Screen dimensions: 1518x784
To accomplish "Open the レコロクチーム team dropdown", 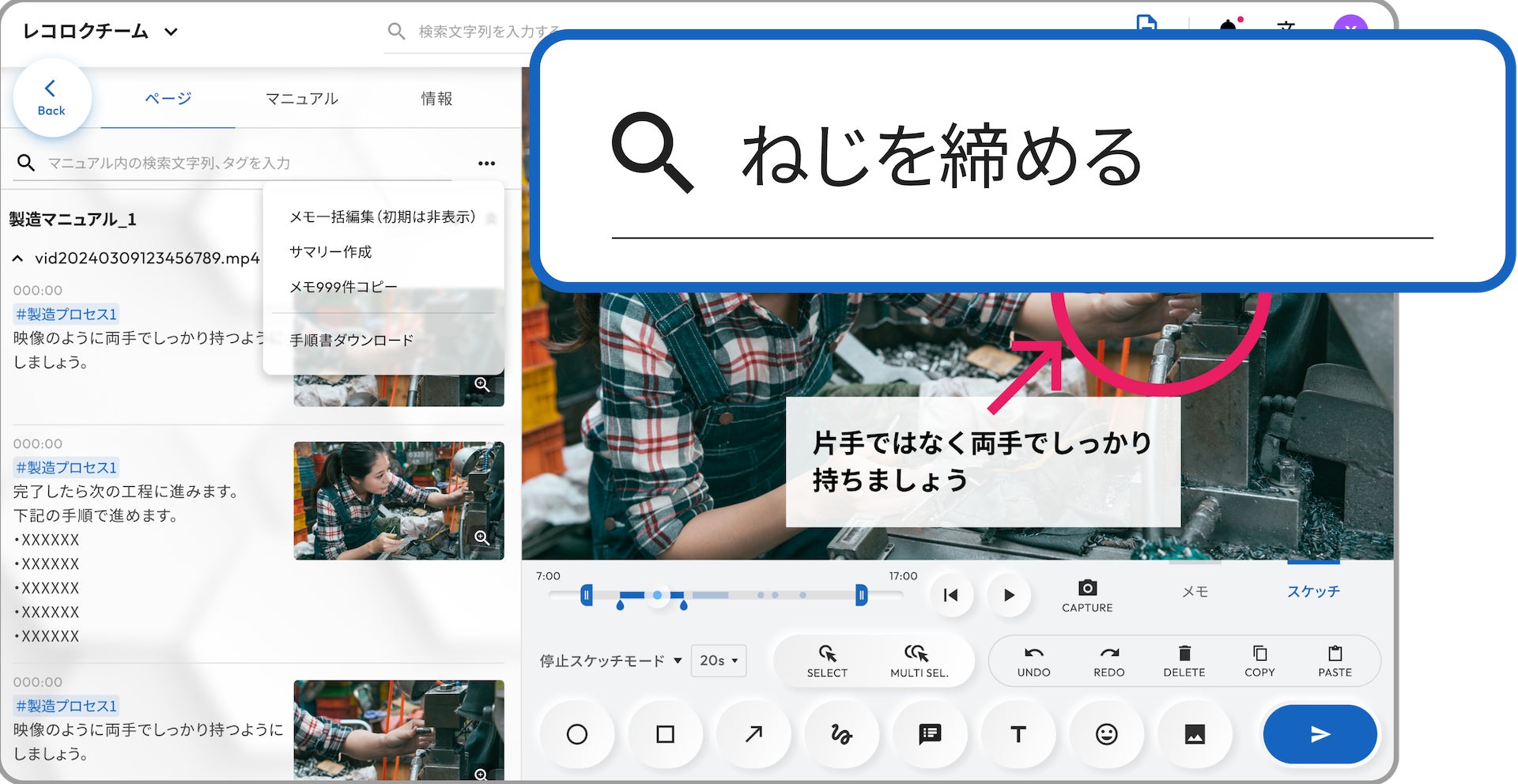I will click(100, 32).
